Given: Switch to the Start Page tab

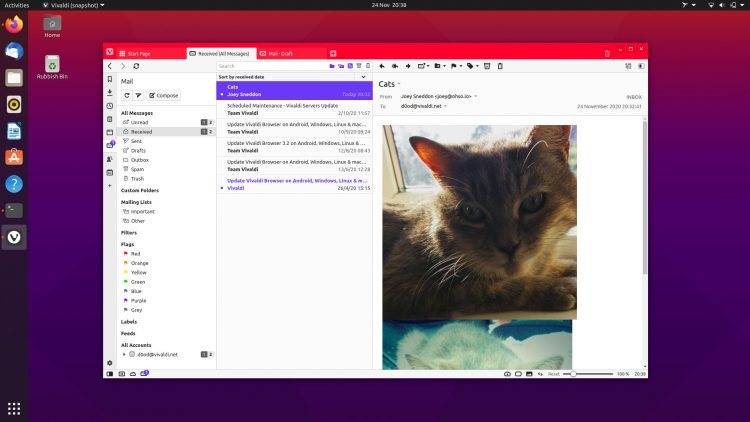Looking at the screenshot, I should click(151, 54).
